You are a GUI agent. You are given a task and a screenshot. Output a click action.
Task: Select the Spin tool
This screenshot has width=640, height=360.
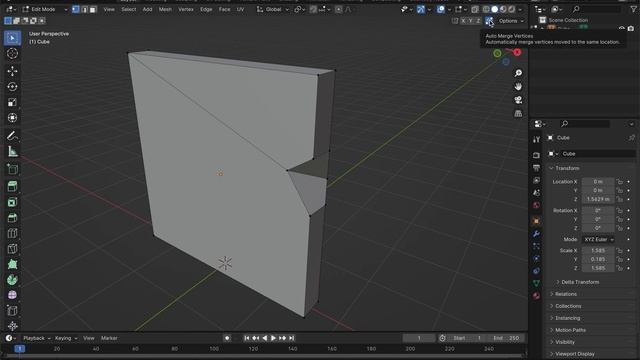[12, 280]
